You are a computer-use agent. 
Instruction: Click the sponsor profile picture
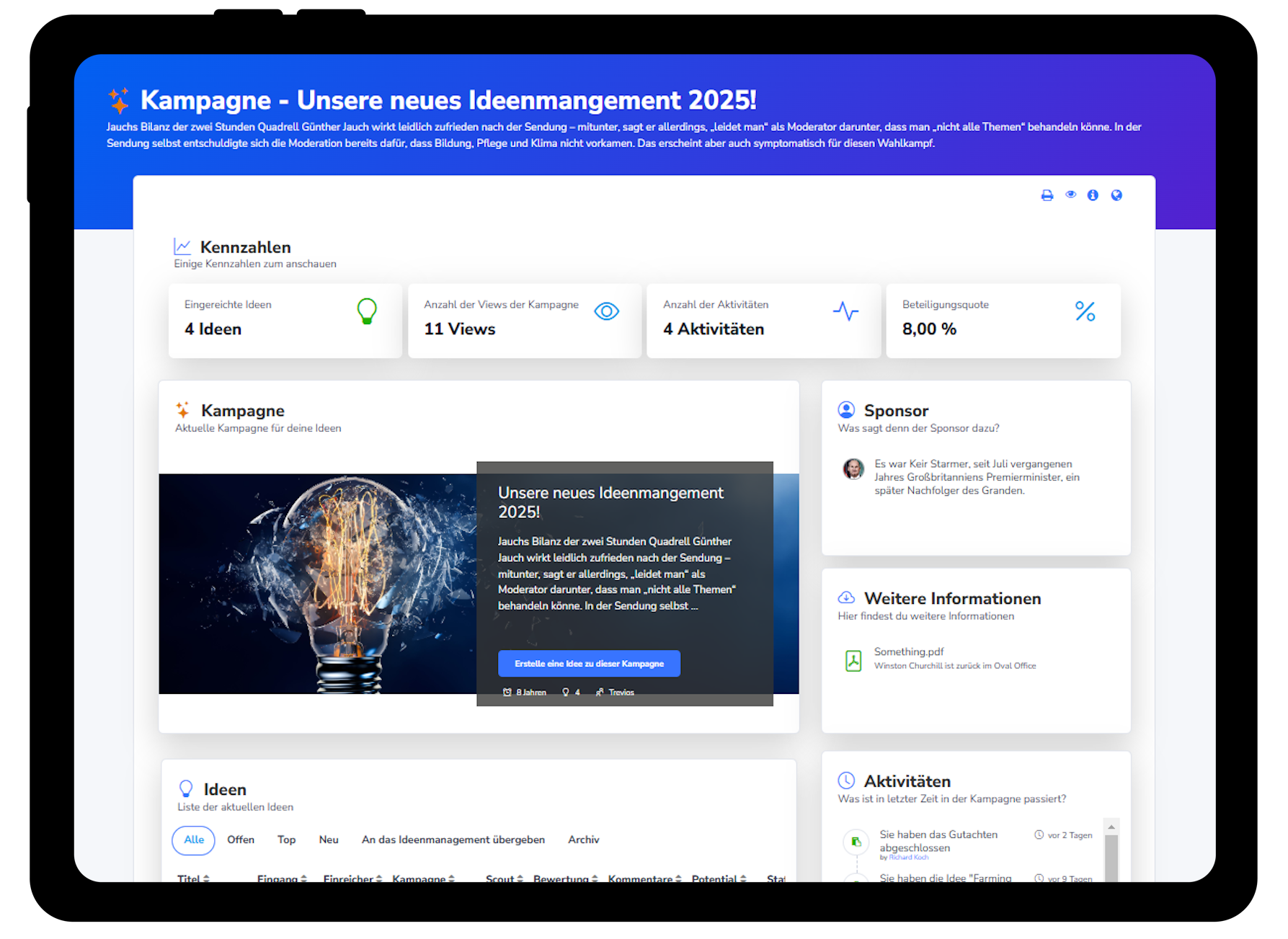coord(854,469)
